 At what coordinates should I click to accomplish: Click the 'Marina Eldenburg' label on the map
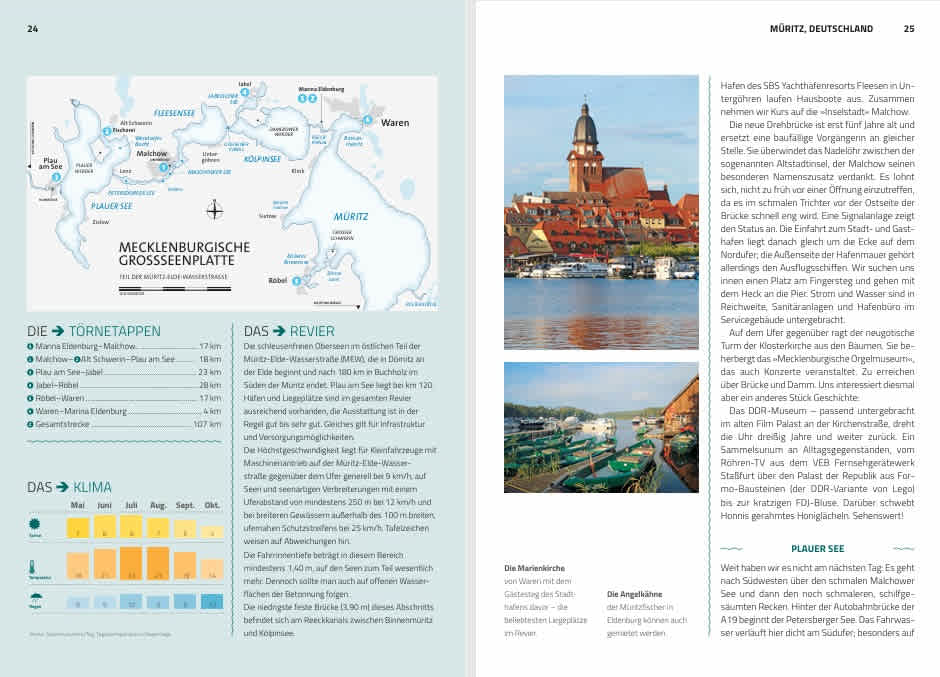coord(321,89)
